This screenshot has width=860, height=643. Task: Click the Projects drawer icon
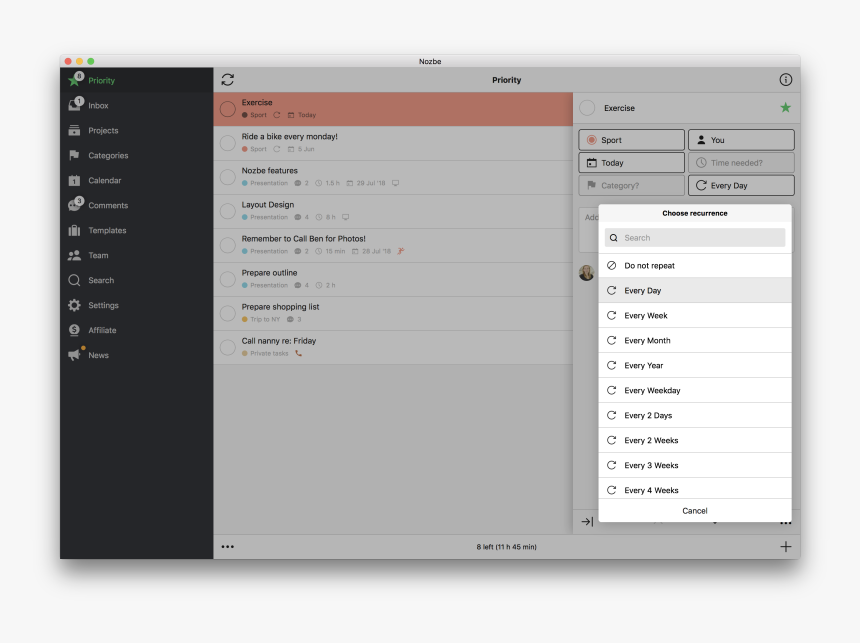[74, 131]
